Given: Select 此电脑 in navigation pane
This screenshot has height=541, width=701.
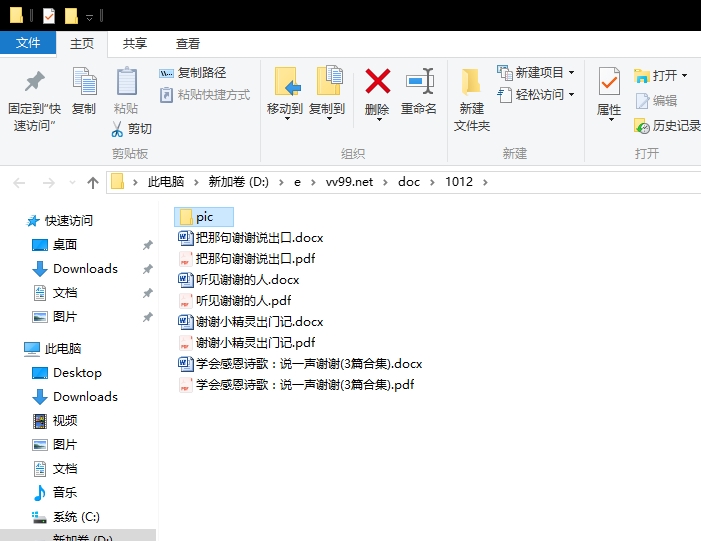Looking at the screenshot, I should pyautogui.click(x=53, y=348).
